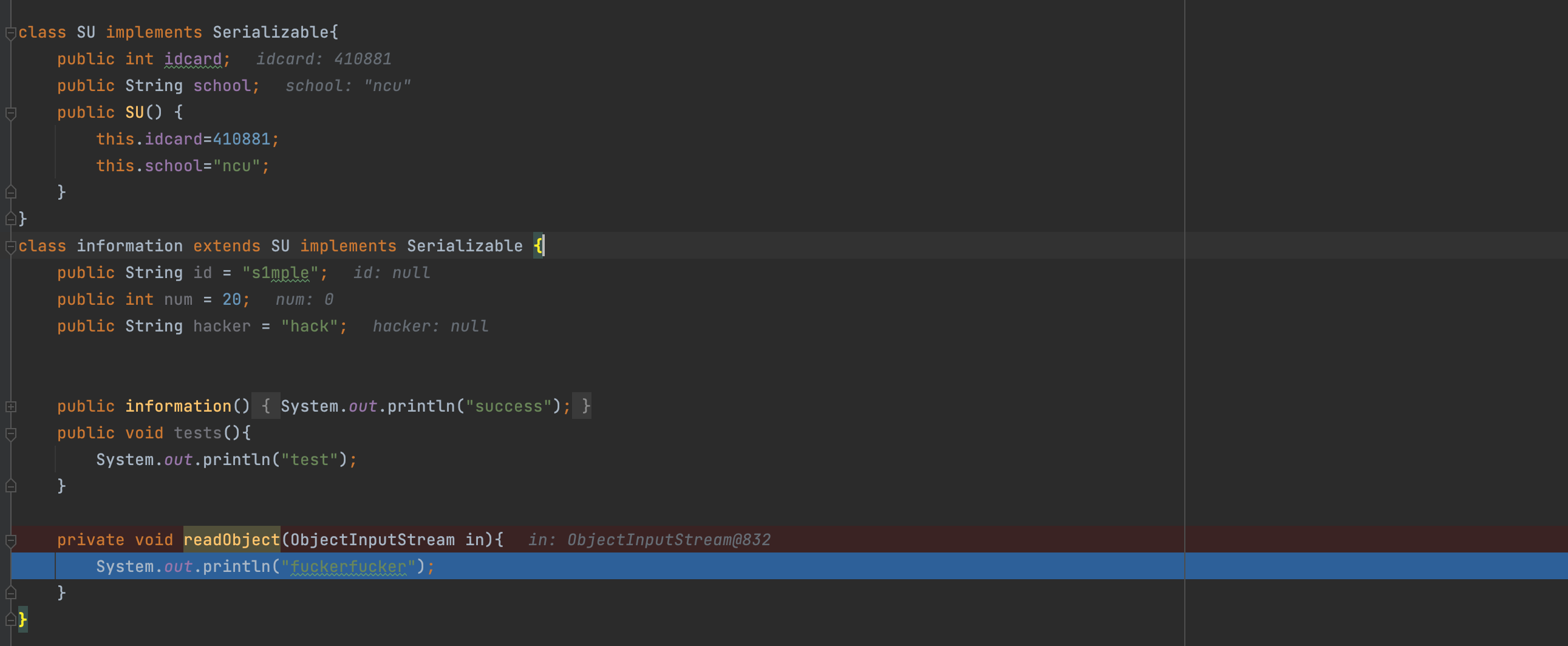
Task: Click the number literal 20
Action: point(231,300)
